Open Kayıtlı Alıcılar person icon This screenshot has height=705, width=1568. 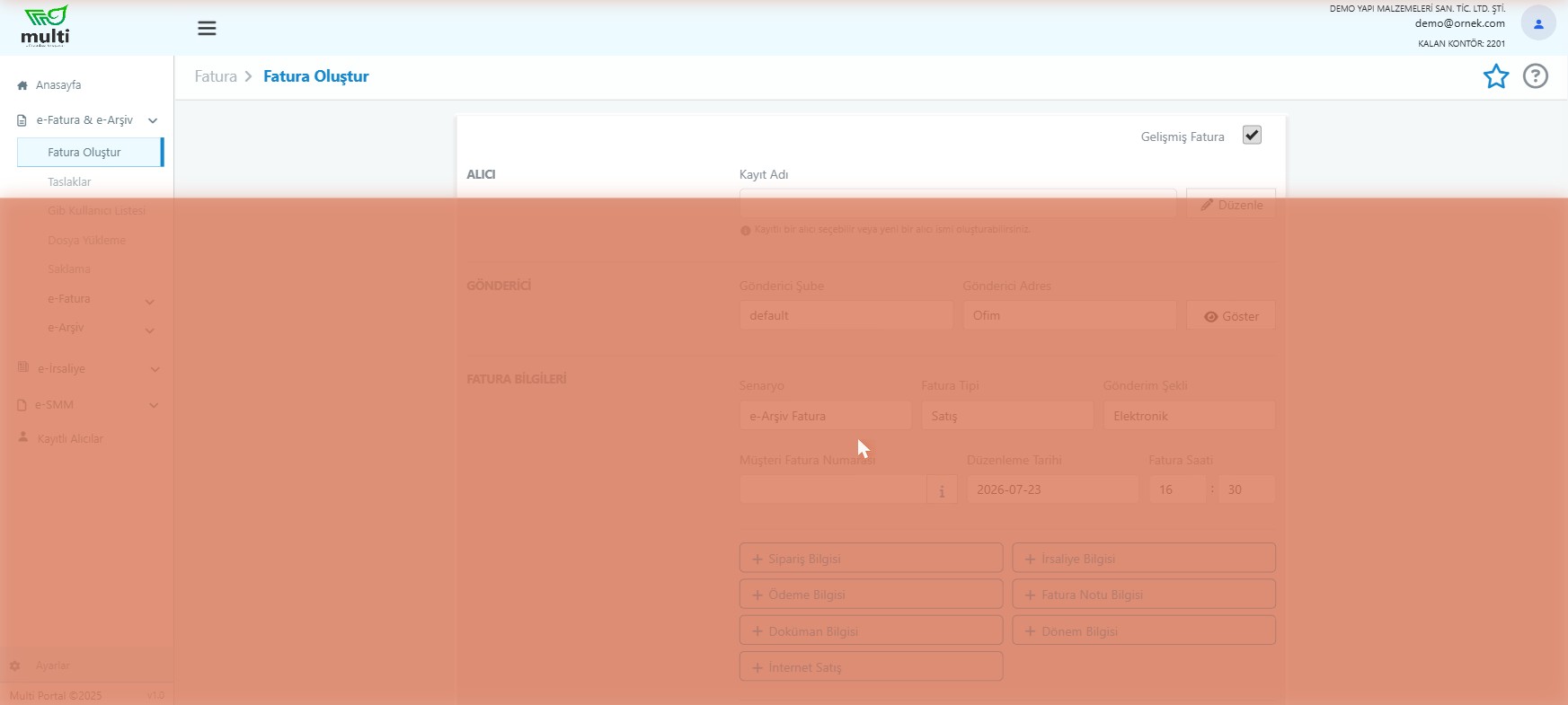click(x=23, y=437)
